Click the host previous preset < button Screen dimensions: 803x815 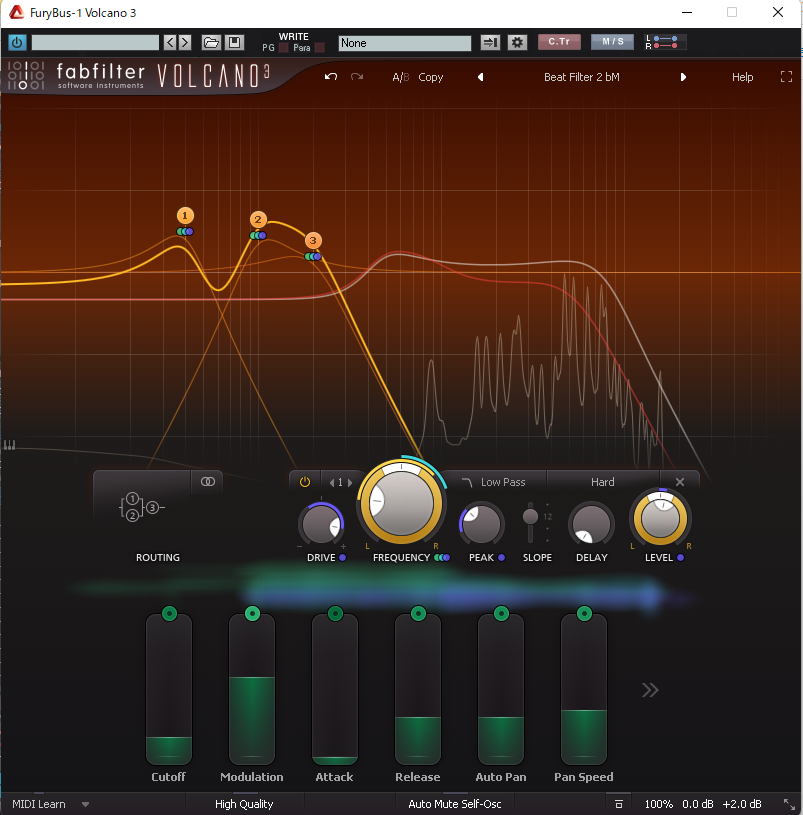click(170, 43)
